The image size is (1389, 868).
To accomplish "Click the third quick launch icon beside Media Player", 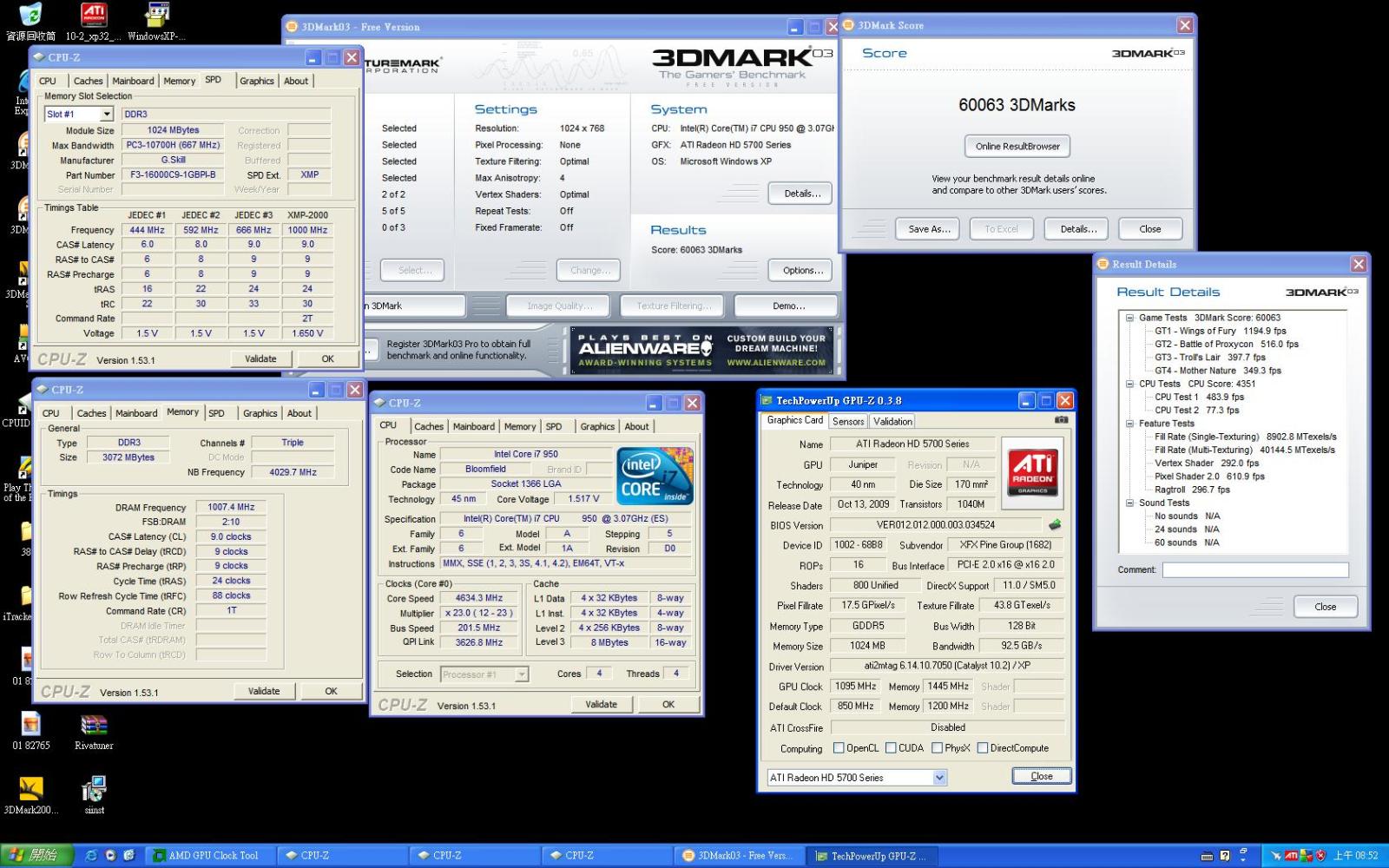I will (x=129, y=855).
